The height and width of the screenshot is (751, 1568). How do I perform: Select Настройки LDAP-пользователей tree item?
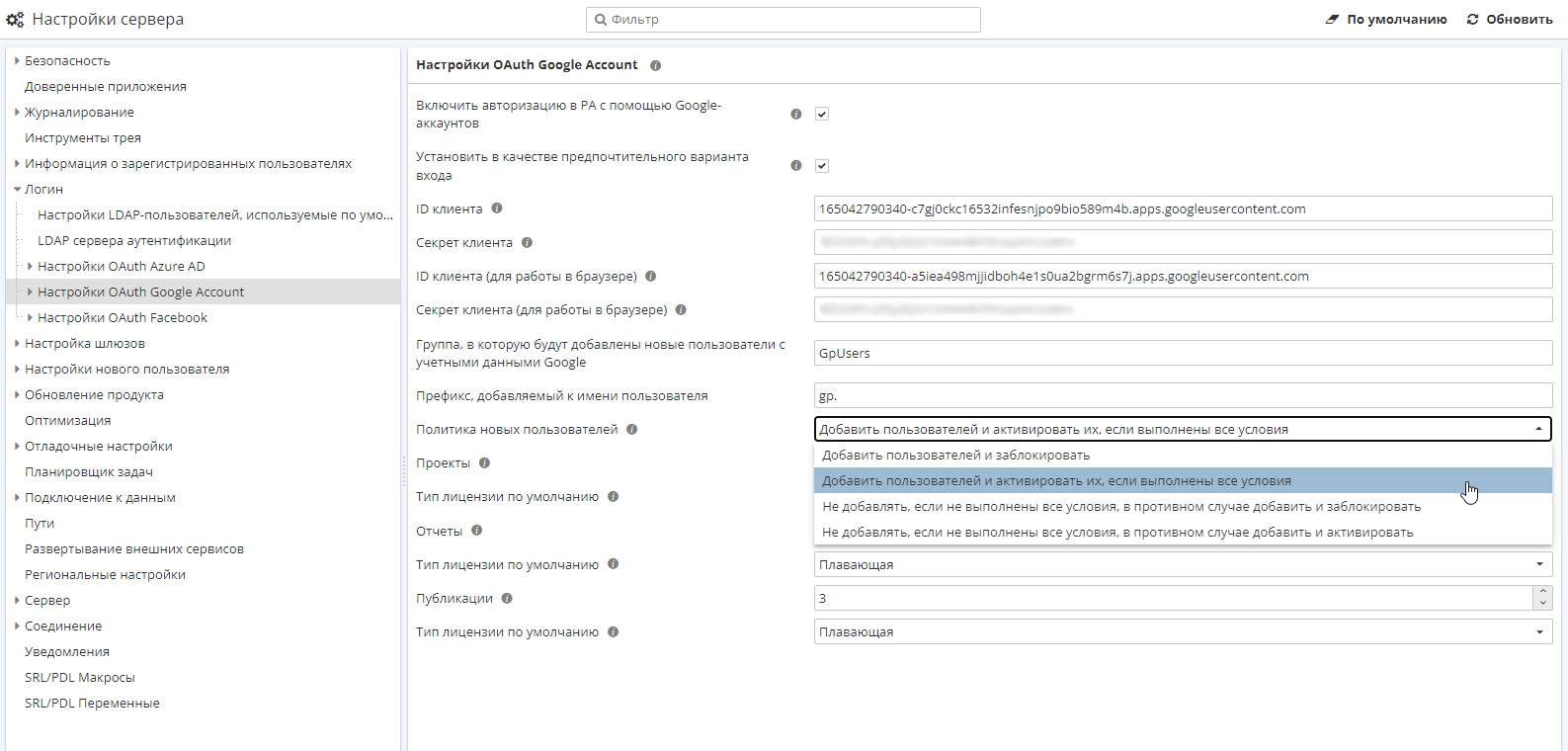point(215,215)
